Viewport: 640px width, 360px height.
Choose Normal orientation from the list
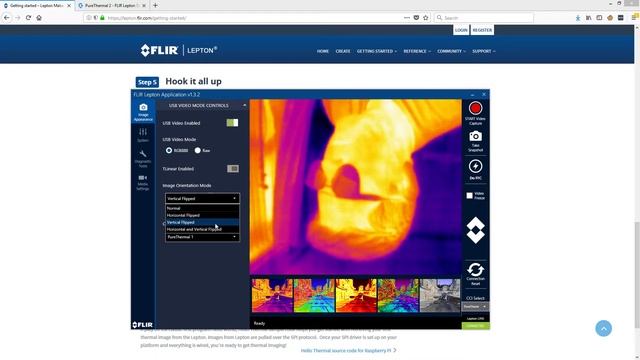click(202, 208)
